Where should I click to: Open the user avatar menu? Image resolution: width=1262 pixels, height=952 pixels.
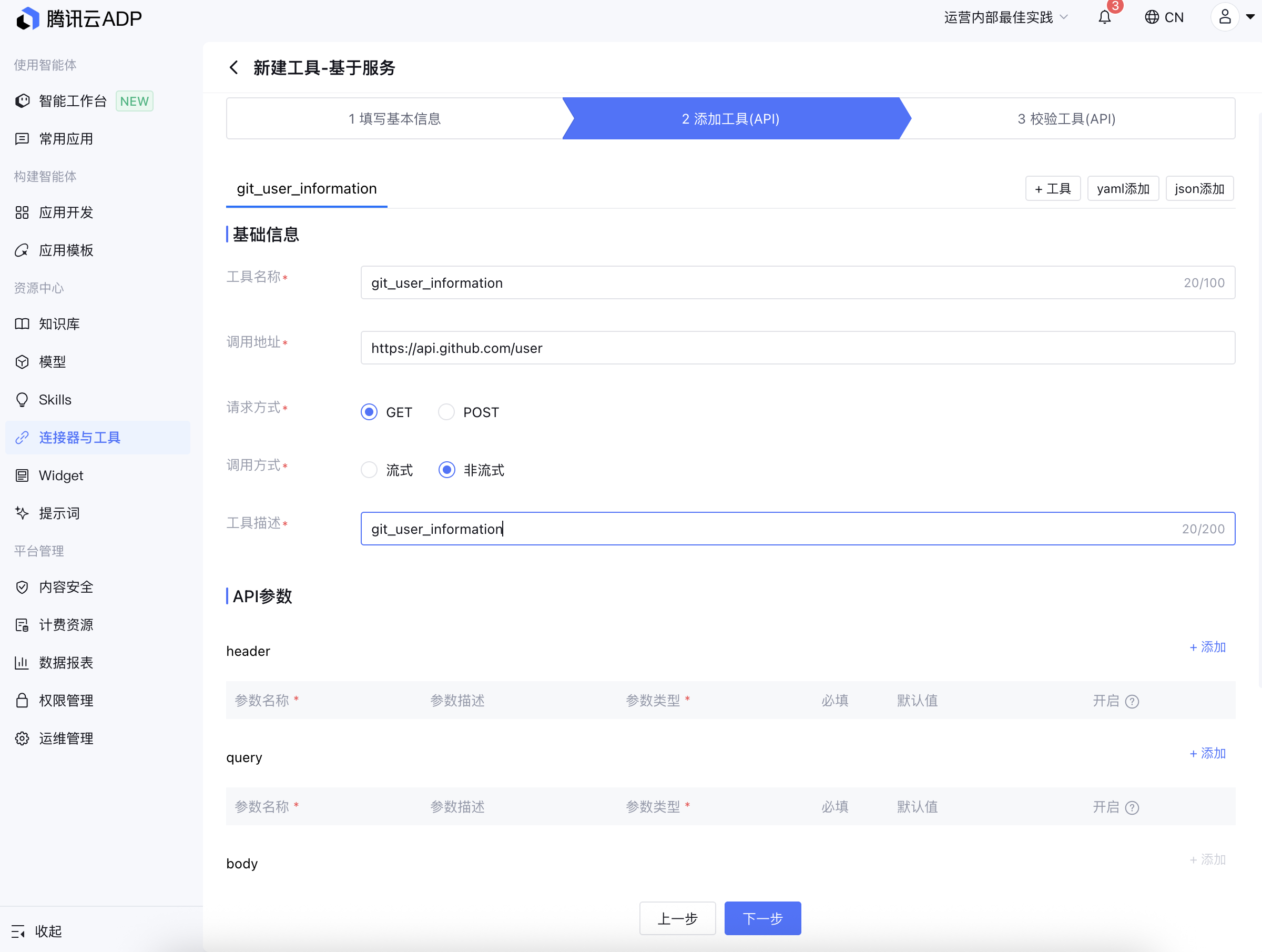(x=1224, y=17)
